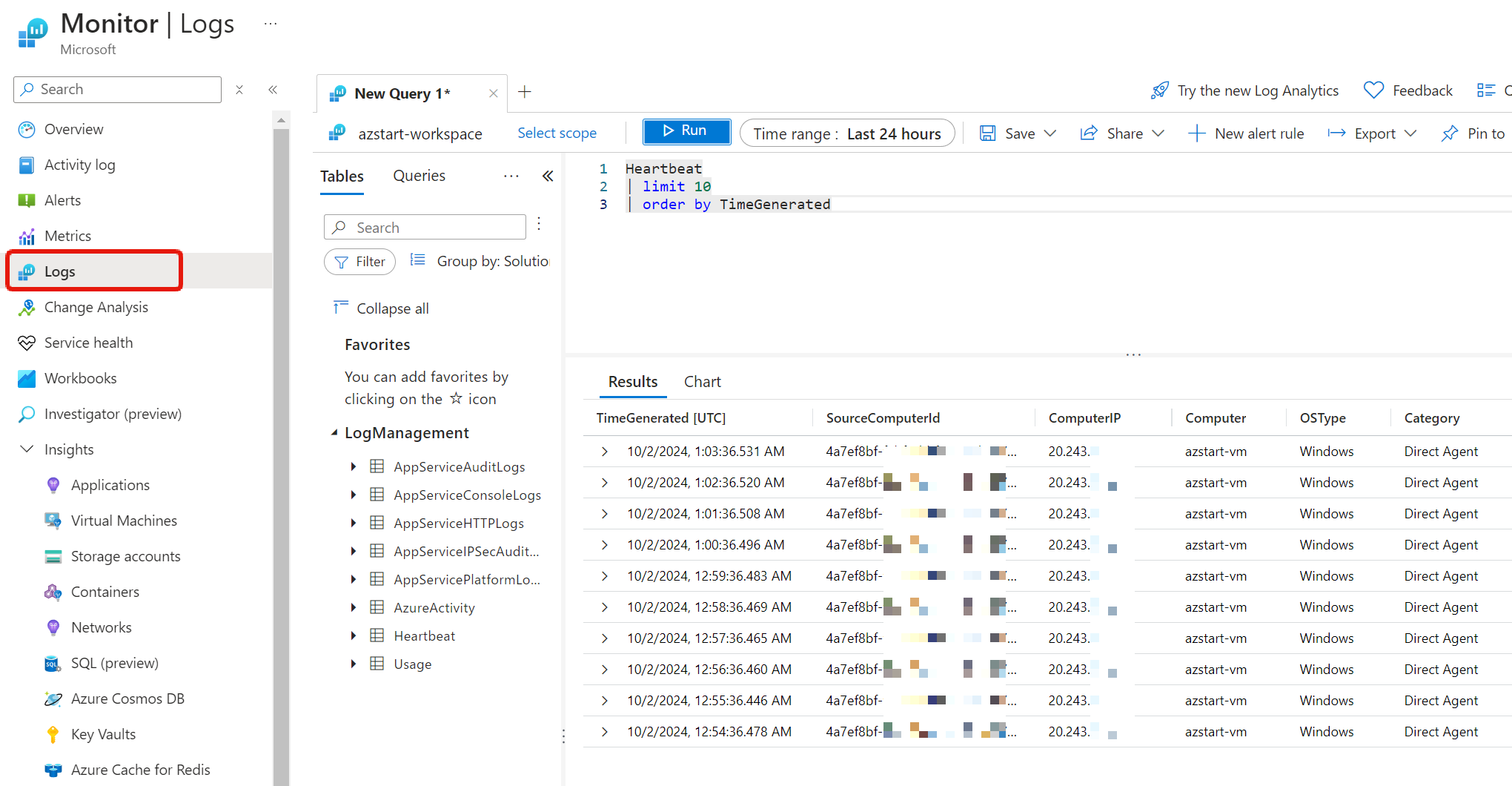Focus the sidebar Search field

click(x=117, y=90)
